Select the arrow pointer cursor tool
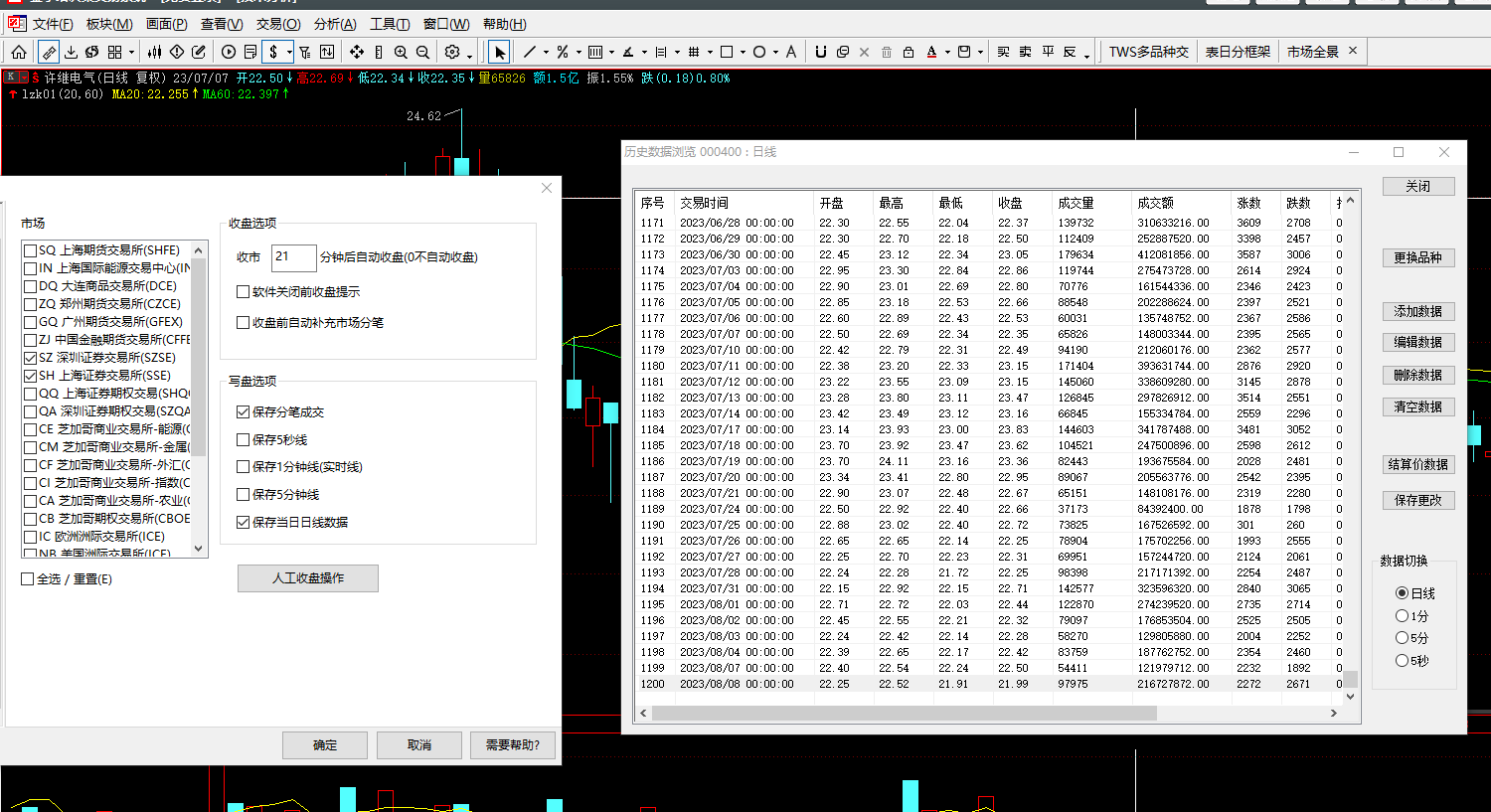The height and width of the screenshot is (812, 1491). click(x=500, y=52)
